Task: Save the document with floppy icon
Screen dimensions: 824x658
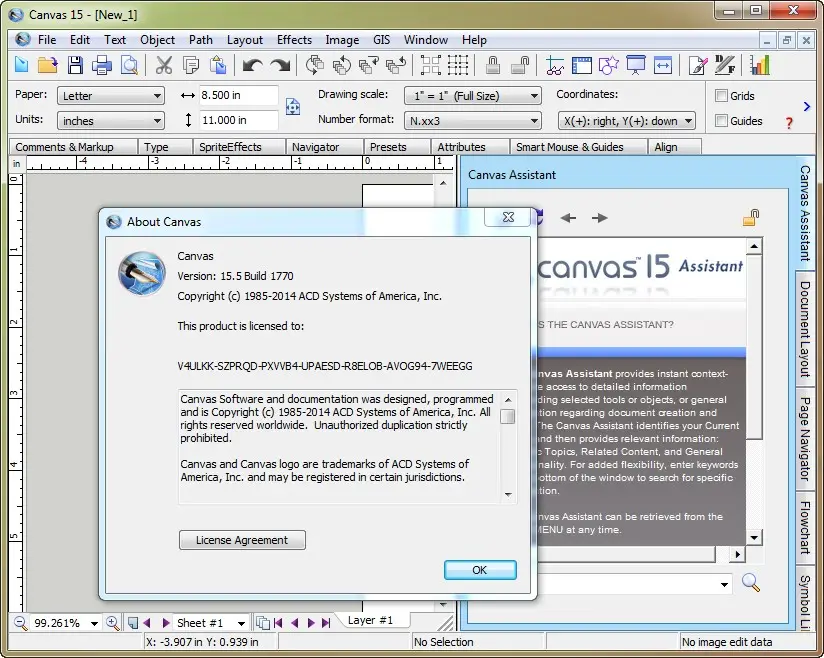Action: click(75, 65)
